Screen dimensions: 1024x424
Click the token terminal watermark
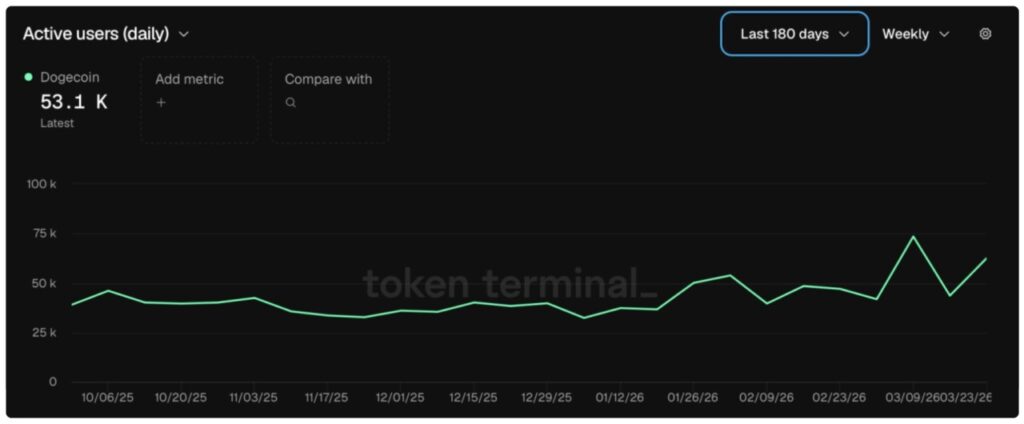tap(510, 284)
